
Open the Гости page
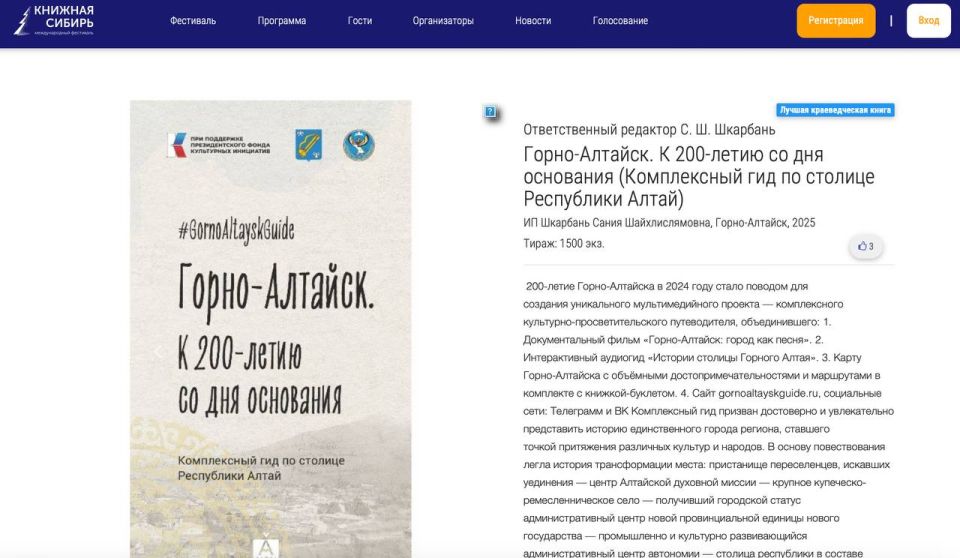(x=360, y=21)
